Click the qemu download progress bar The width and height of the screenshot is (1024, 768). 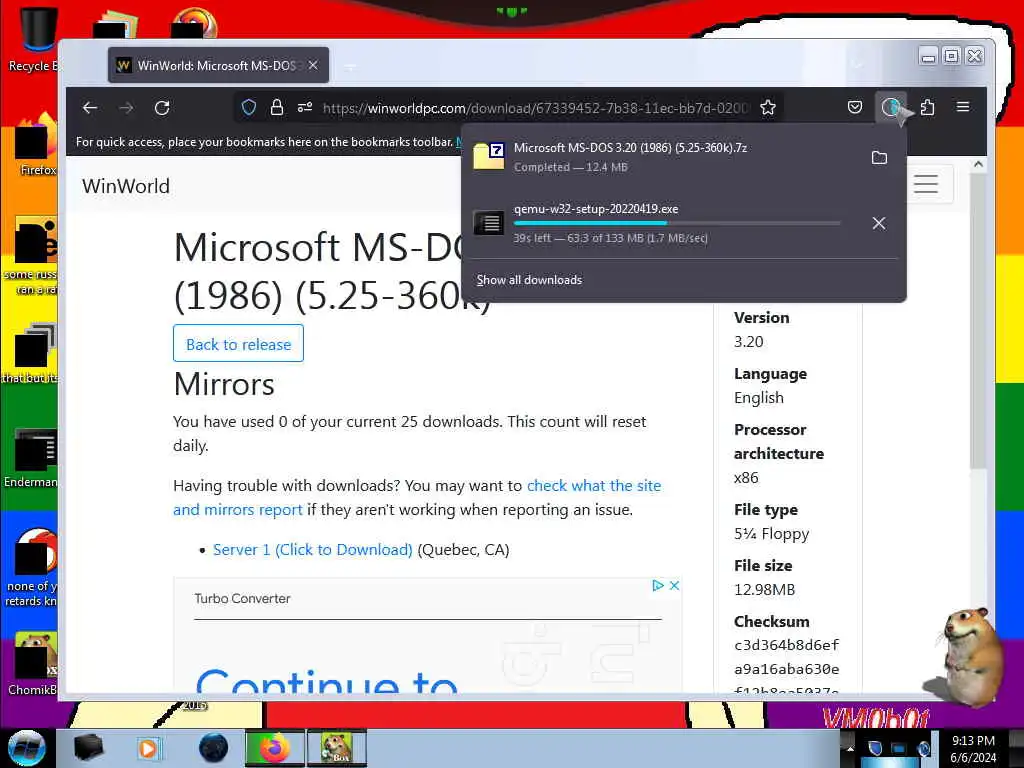click(x=677, y=223)
